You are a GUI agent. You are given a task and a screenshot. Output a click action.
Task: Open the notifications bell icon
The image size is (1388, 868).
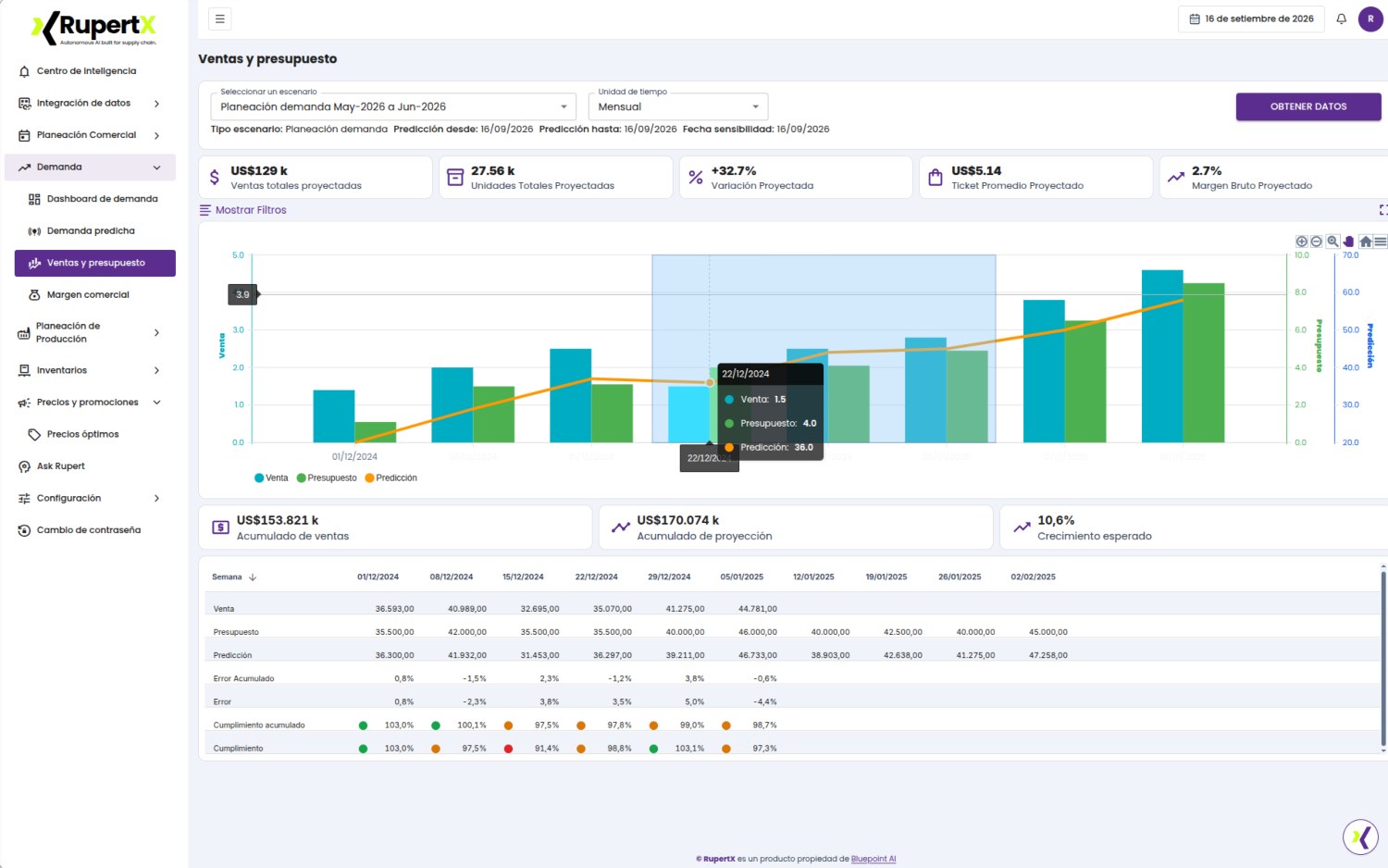(1341, 19)
